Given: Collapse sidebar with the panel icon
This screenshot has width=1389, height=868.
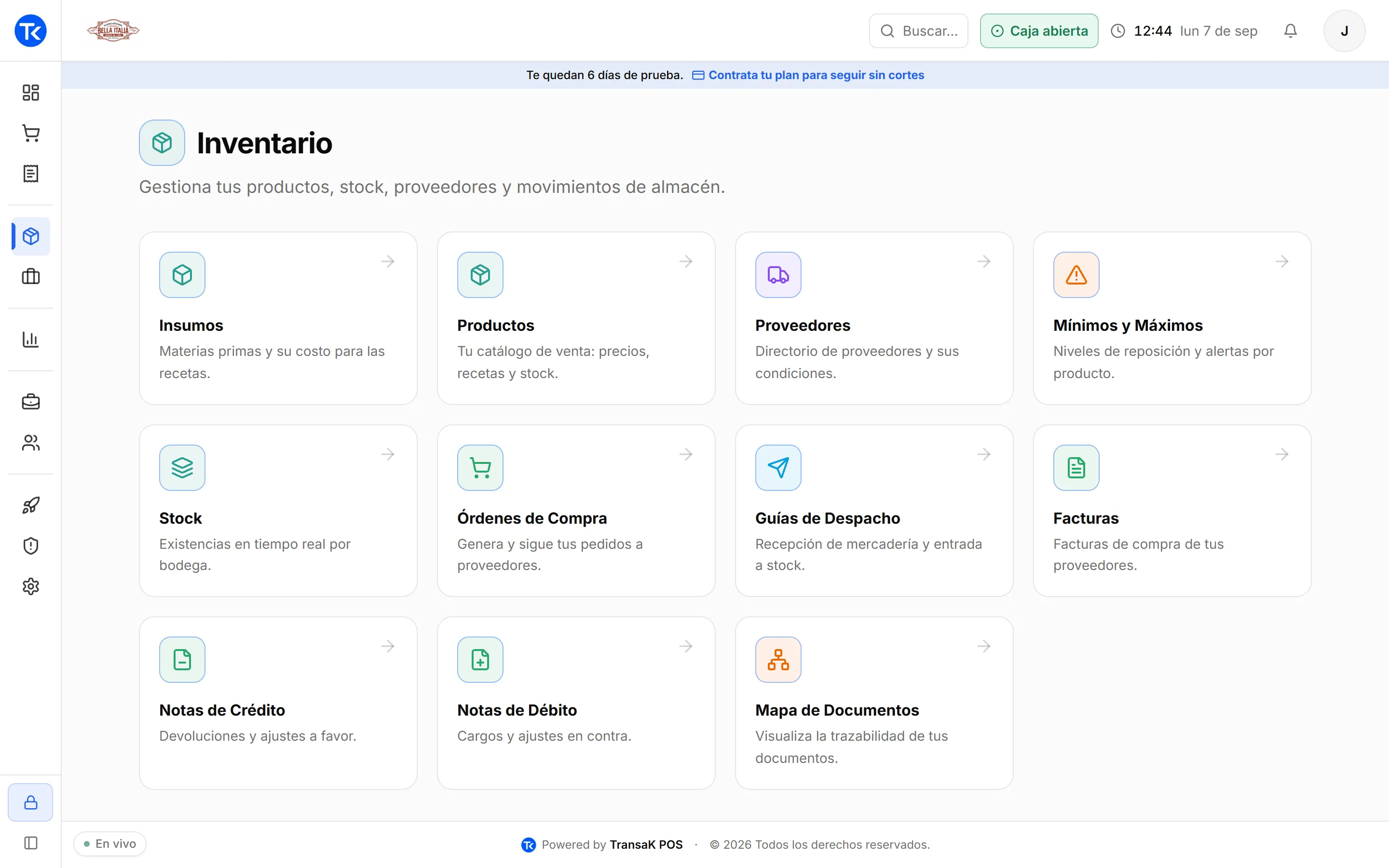Looking at the screenshot, I should tap(30, 843).
